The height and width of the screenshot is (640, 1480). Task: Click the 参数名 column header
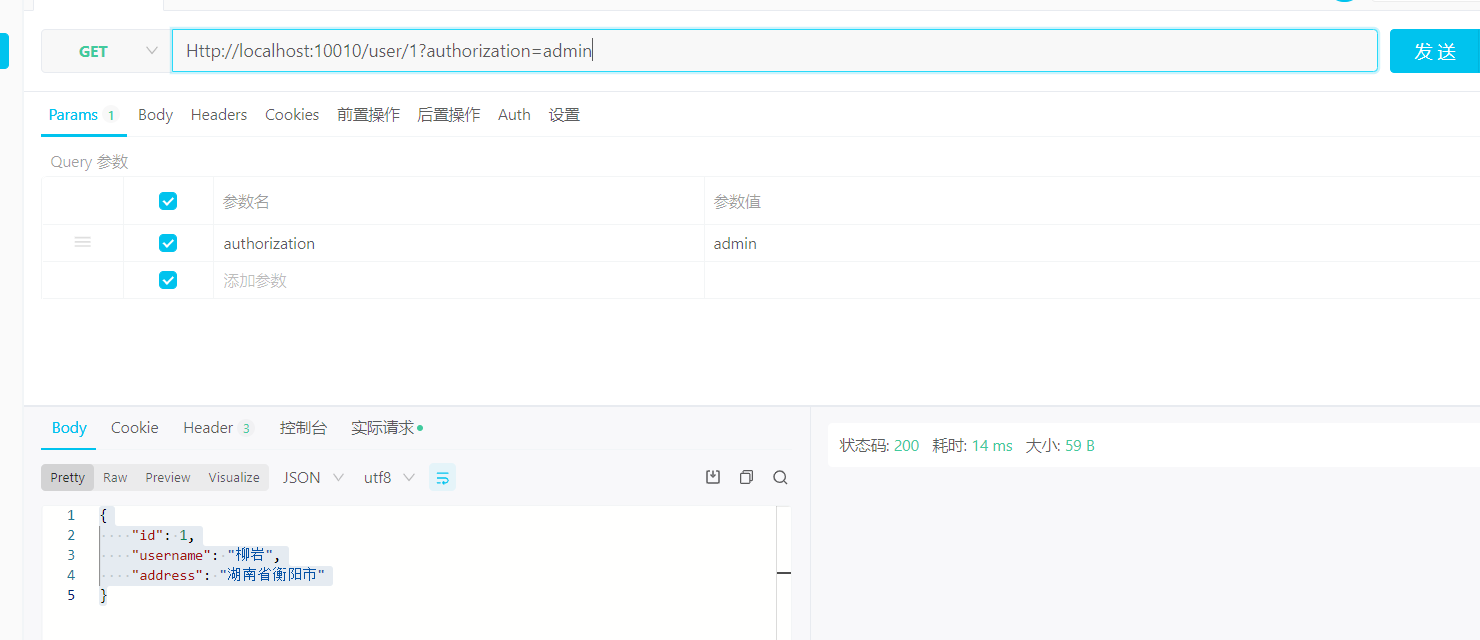click(246, 201)
